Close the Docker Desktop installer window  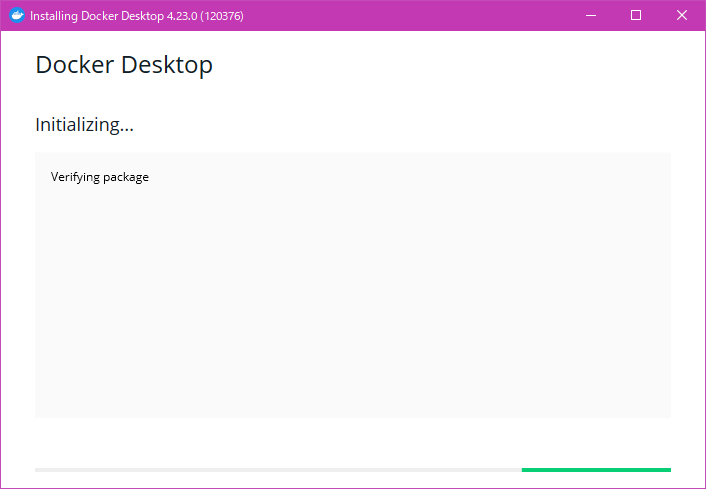pyautogui.click(x=682, y=15)
